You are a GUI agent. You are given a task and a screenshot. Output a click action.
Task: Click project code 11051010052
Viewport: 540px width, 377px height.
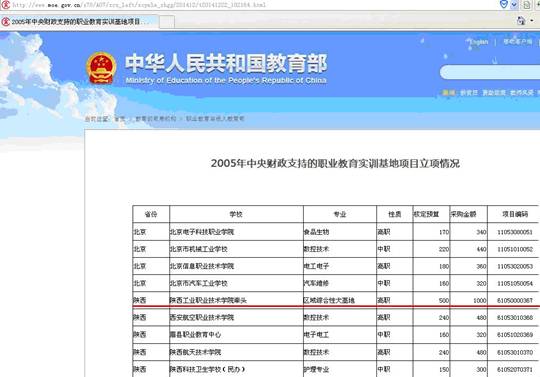pyautogui.click(x=515, y=249)
